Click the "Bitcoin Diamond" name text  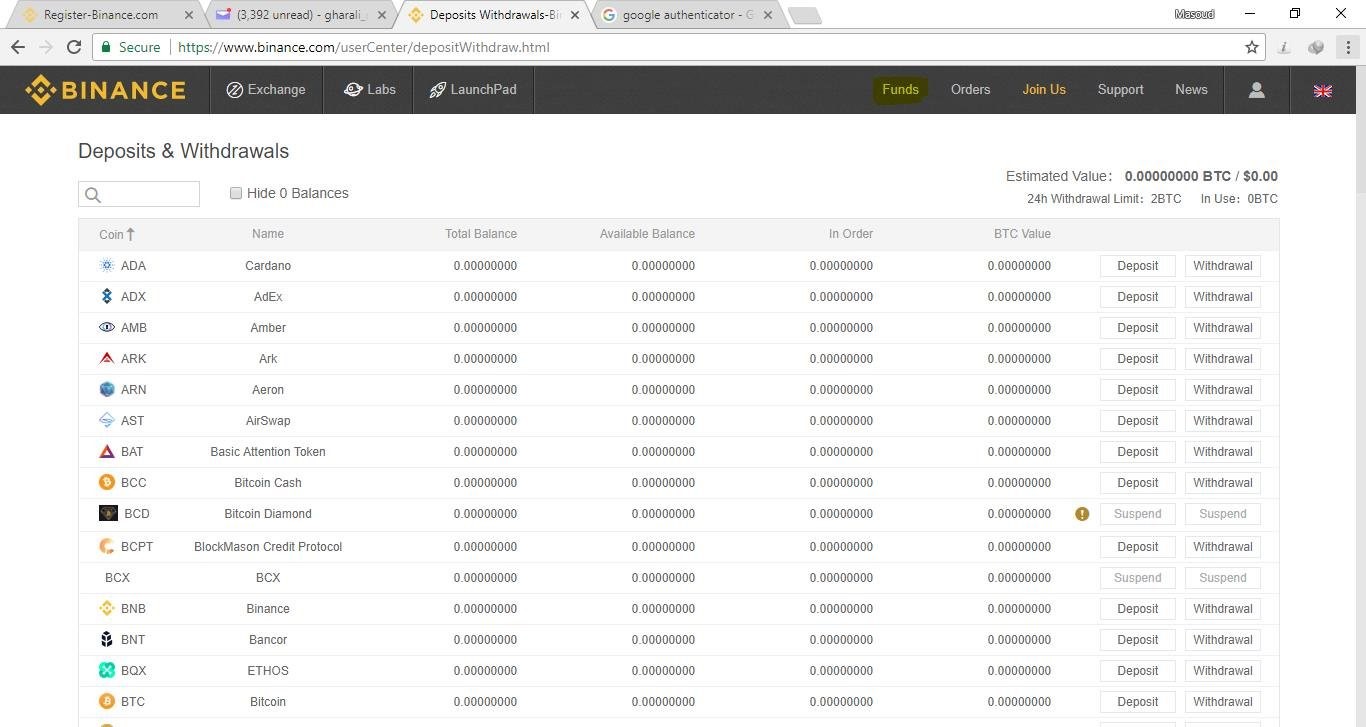point(268,514)
